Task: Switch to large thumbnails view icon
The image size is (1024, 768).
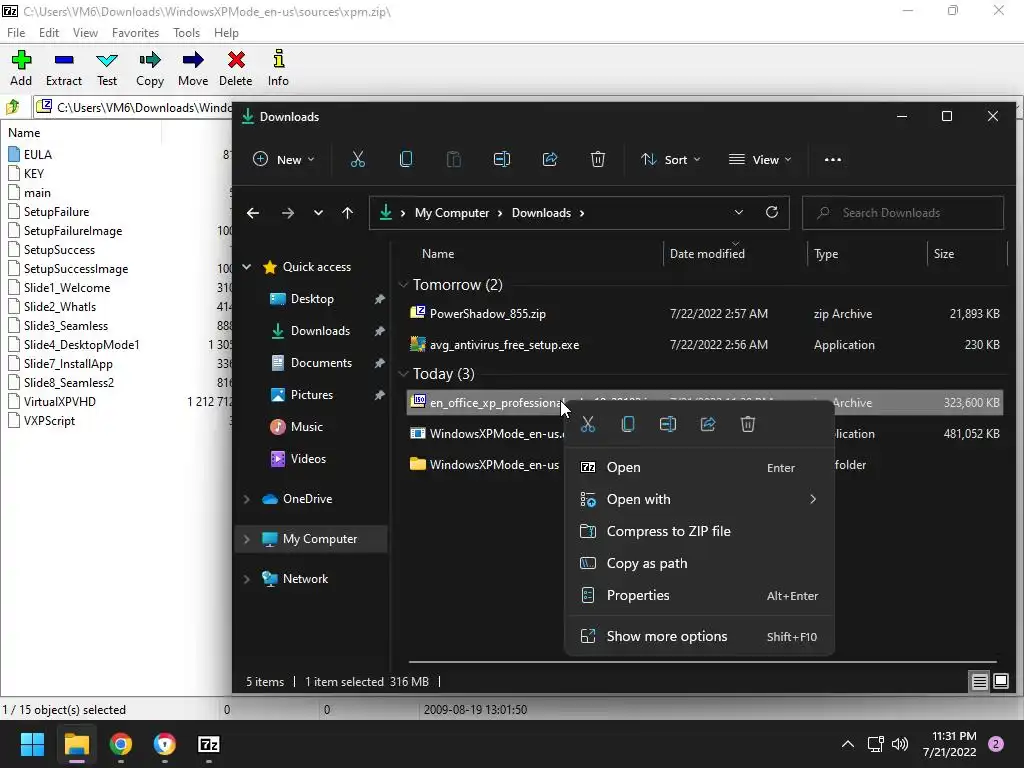Action: [x=1001, y=682]
